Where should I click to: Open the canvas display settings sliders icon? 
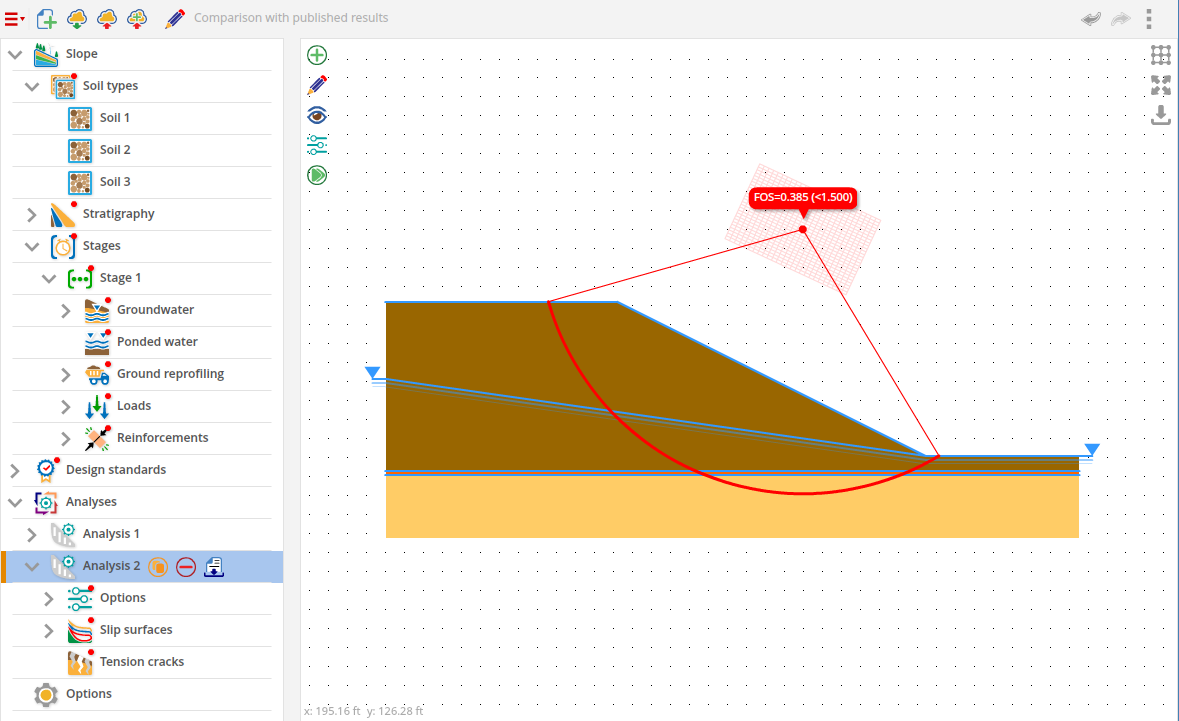[x=317, y=145]
